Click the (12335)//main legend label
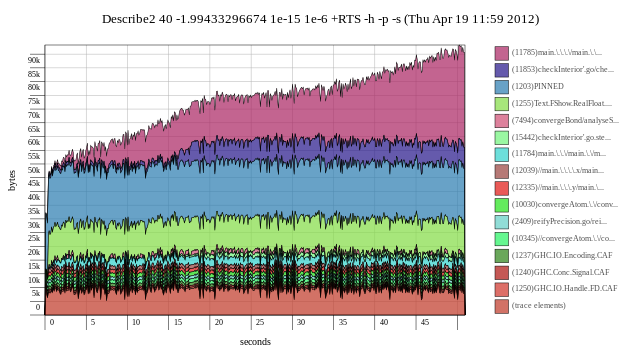 click(x=558, y=187)
